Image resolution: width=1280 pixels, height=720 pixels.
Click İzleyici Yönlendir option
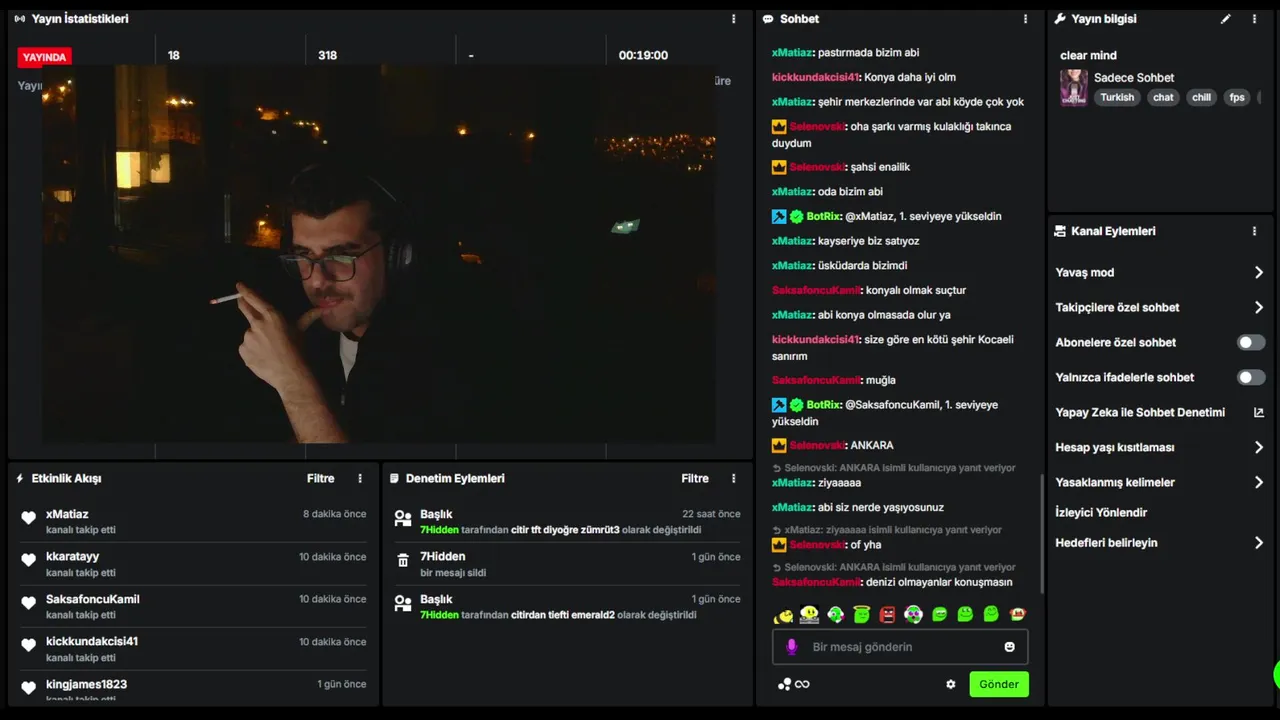click(x=1101, y=512)
